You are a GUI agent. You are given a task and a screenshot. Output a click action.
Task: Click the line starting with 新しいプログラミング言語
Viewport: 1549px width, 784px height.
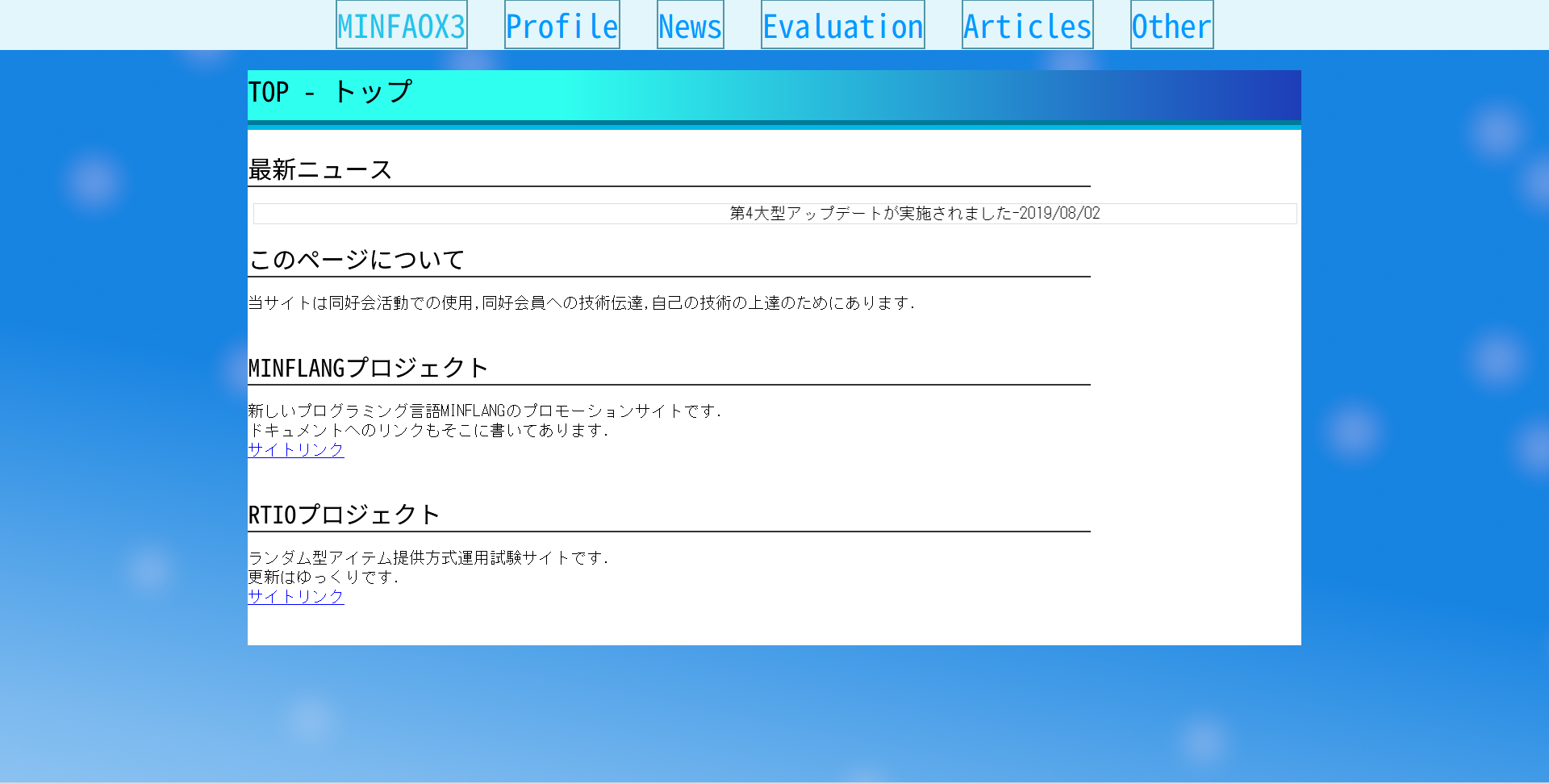(484, 411)
